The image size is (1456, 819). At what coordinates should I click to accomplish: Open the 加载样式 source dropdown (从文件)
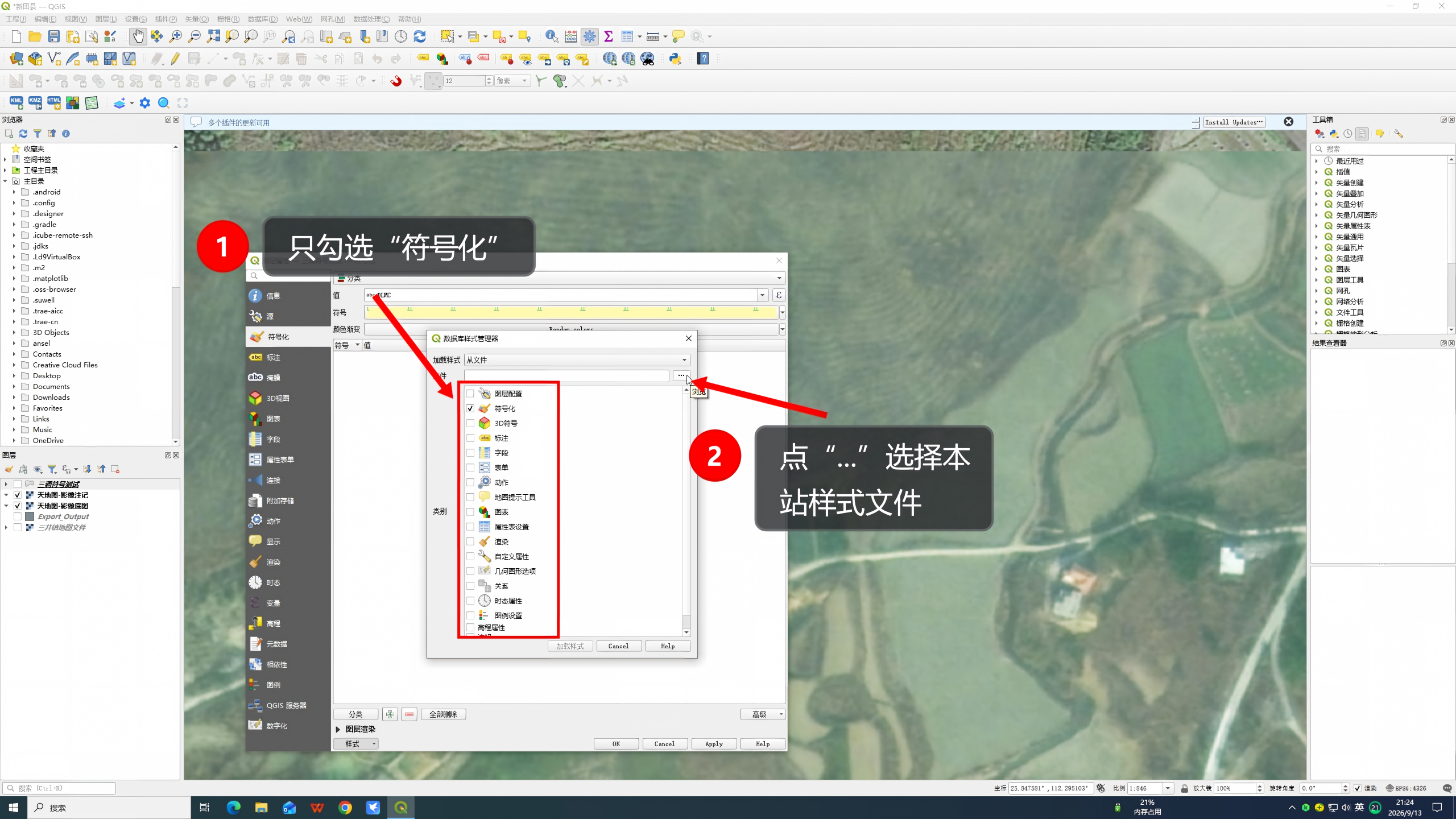[577, 360]
